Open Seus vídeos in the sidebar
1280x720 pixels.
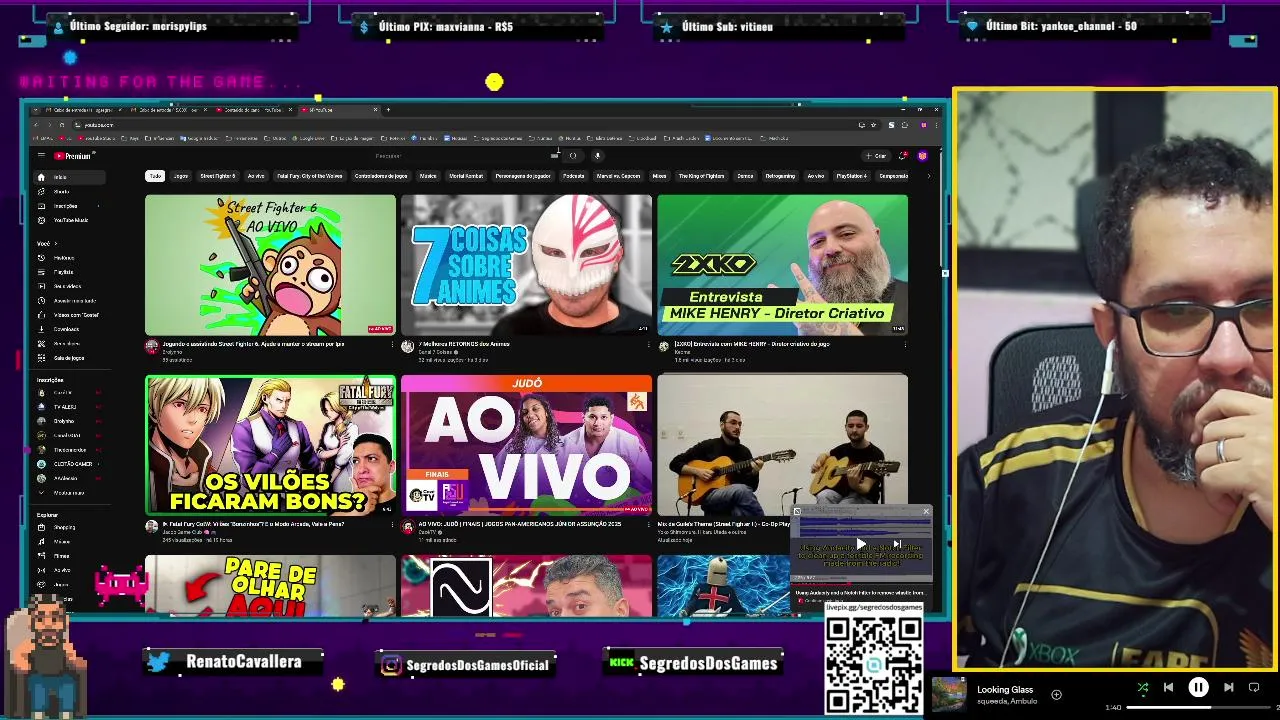70,286
